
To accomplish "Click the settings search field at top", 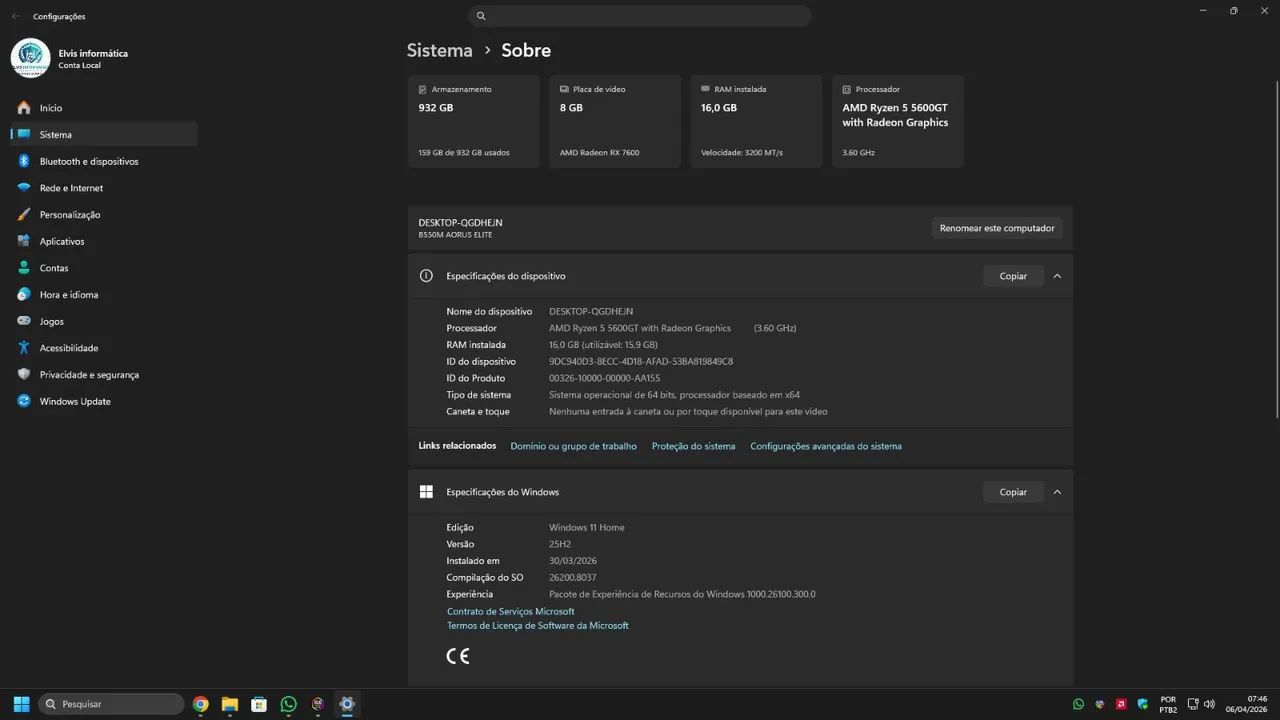I will [640, 16].
